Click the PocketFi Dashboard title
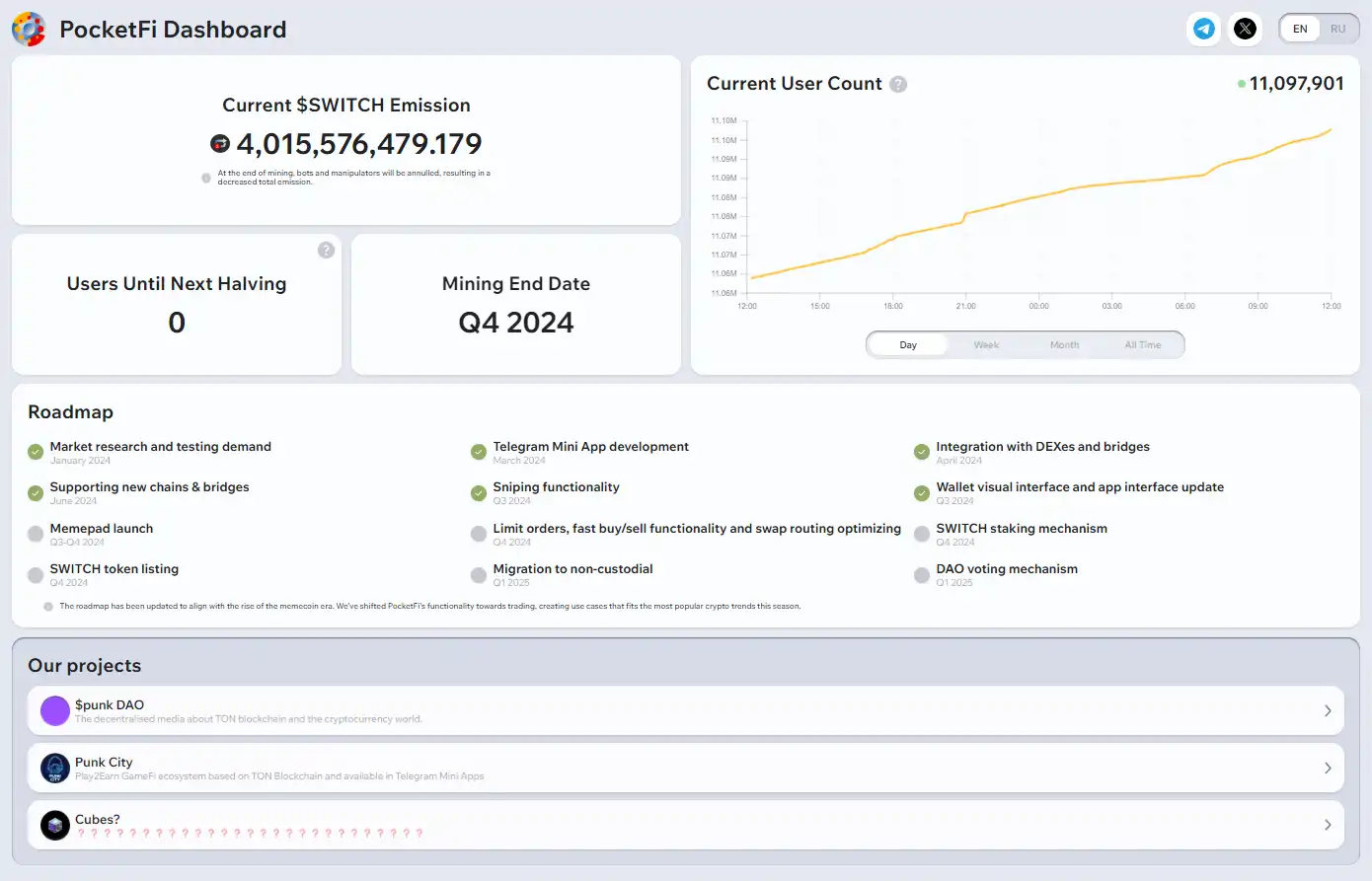The width and height of the screenshot is (1372, 881). [173, 30]
